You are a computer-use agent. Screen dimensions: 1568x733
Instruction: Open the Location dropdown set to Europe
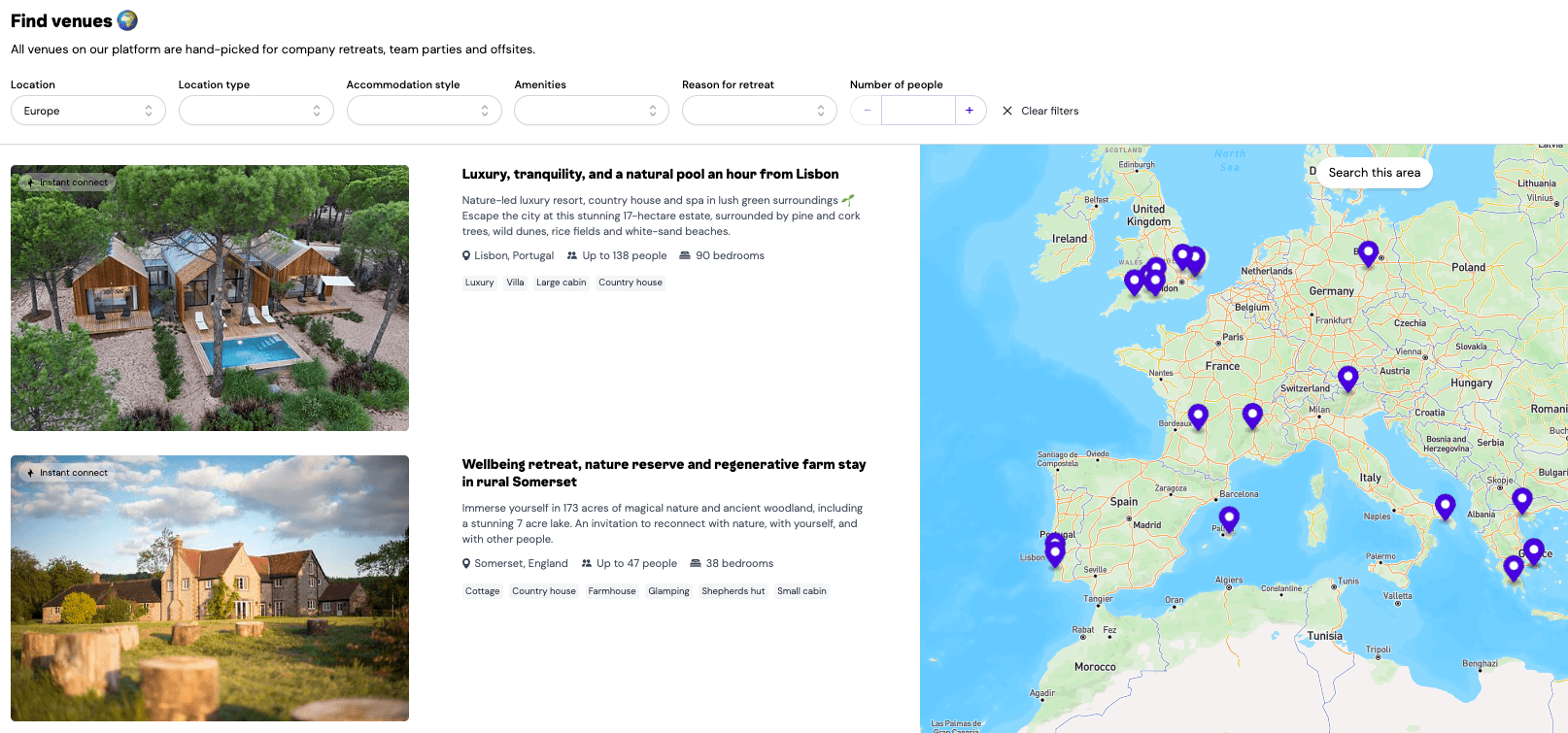87,111
